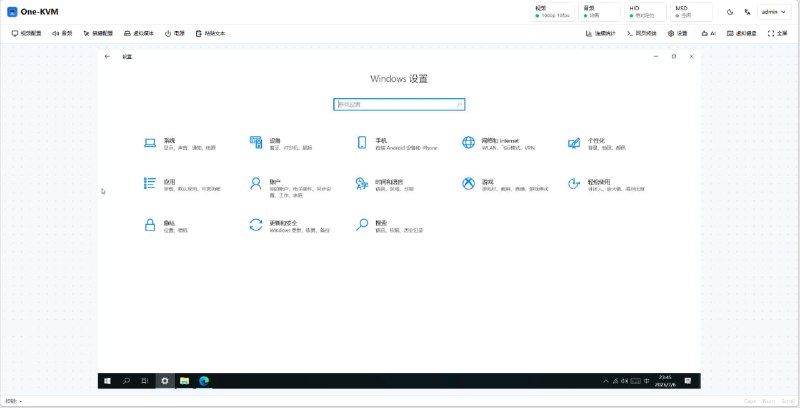Open the 电源 power control item

pos(174,33)
